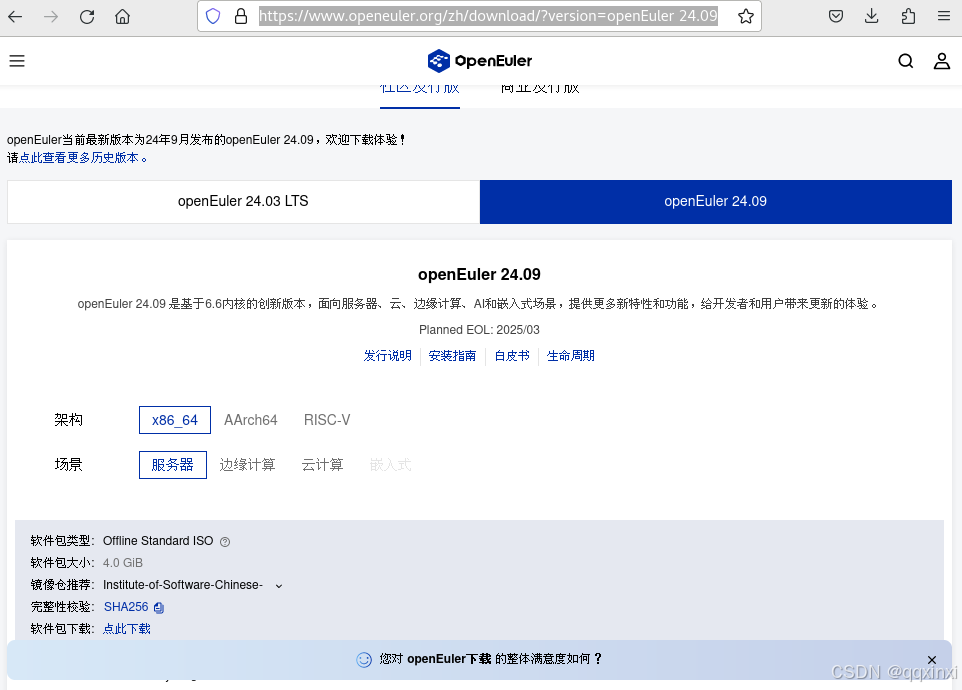
Task: Select x86_64 architecture
Action: point(175,420)
